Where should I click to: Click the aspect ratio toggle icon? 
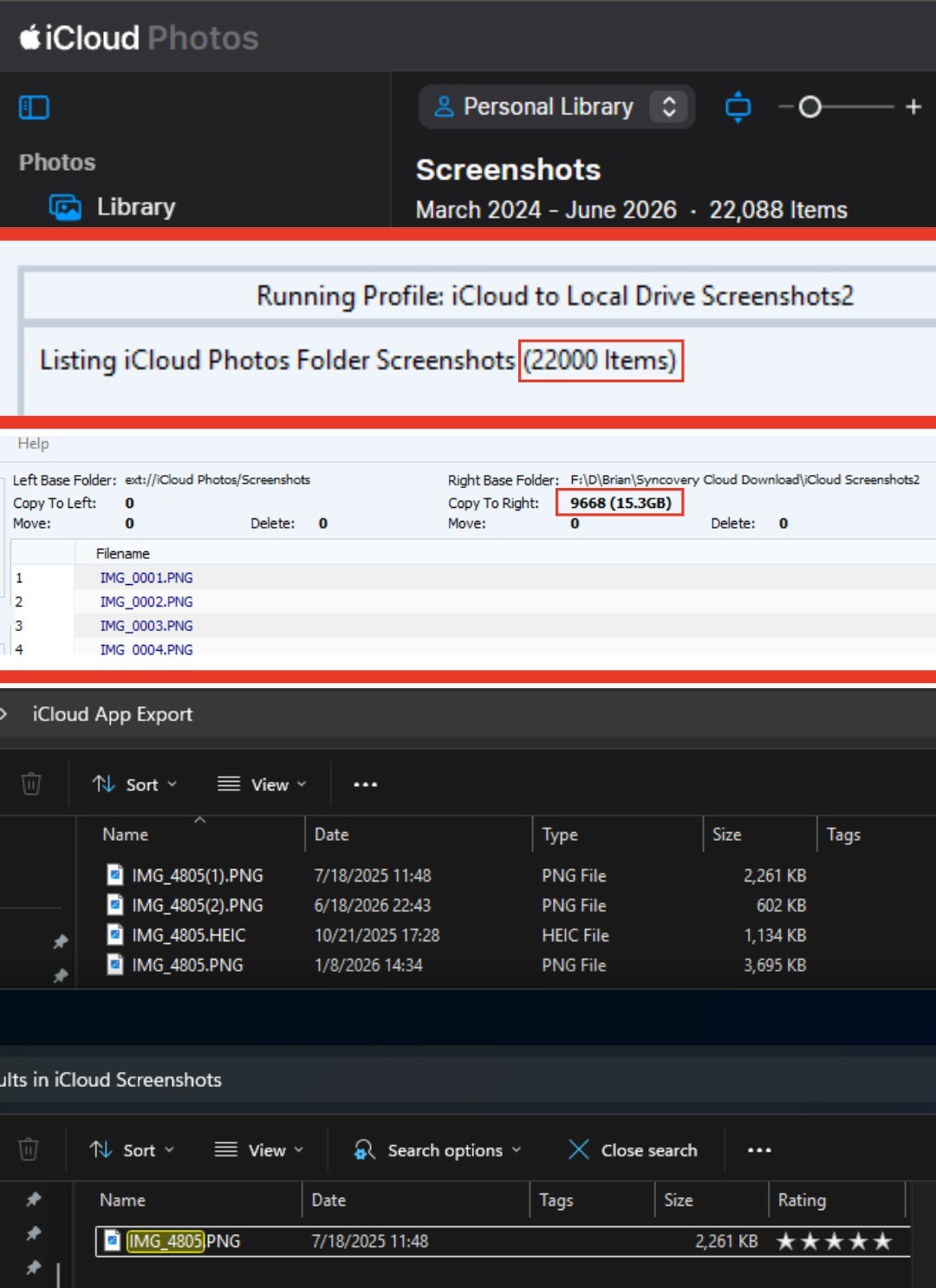(738, 107)
